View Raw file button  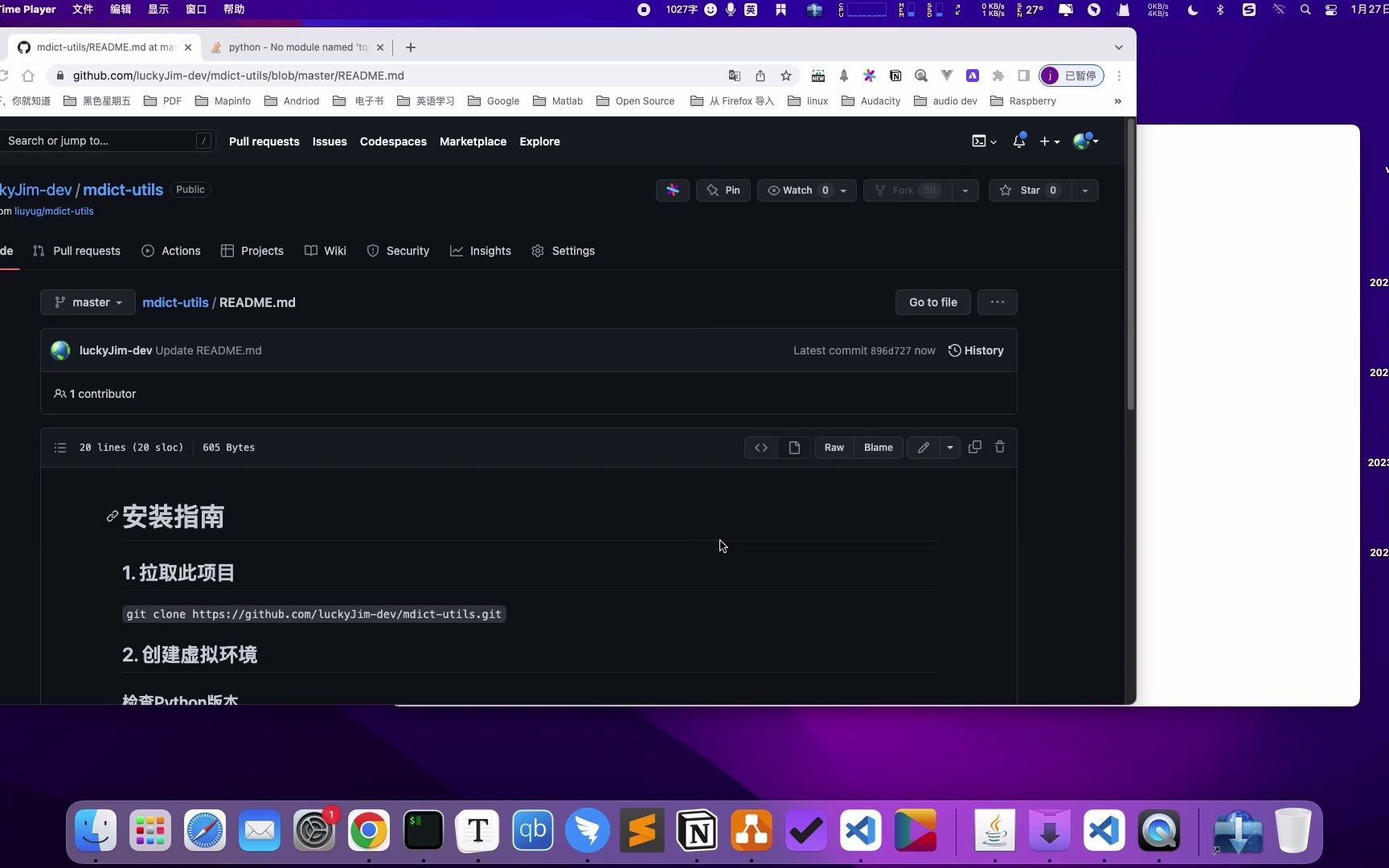pyautogui.click(x=834, y=448)
